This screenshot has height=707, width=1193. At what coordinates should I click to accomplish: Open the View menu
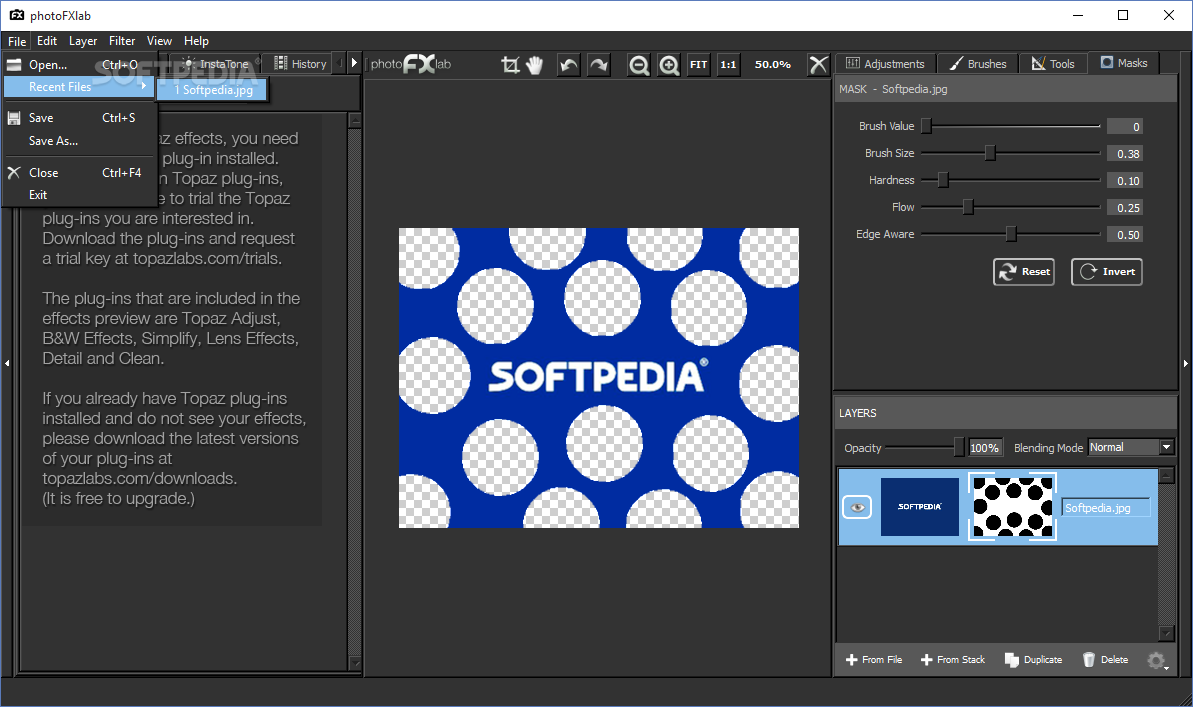(x=159, y=41)
